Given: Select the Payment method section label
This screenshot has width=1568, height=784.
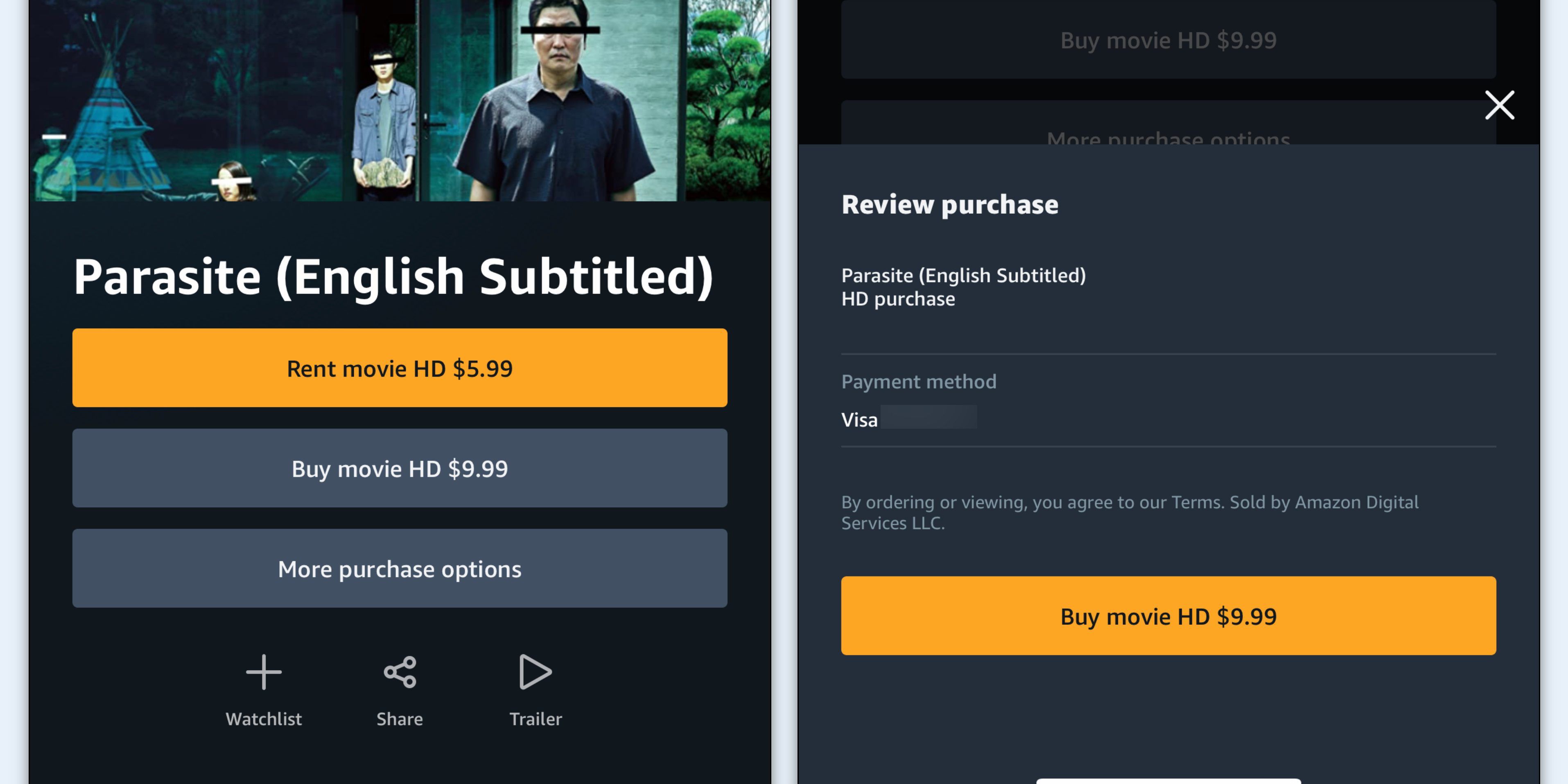Looking at the screenshot, I should click(x=919, y=382).
